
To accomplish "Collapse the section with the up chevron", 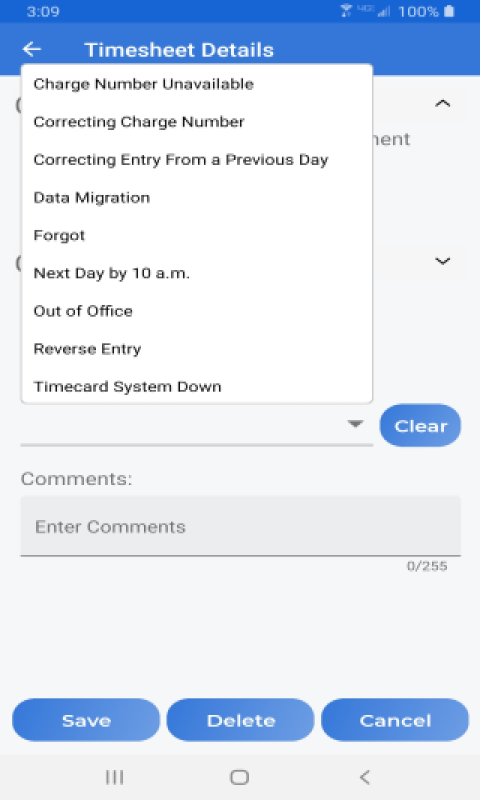I will (x=442, y=104).
